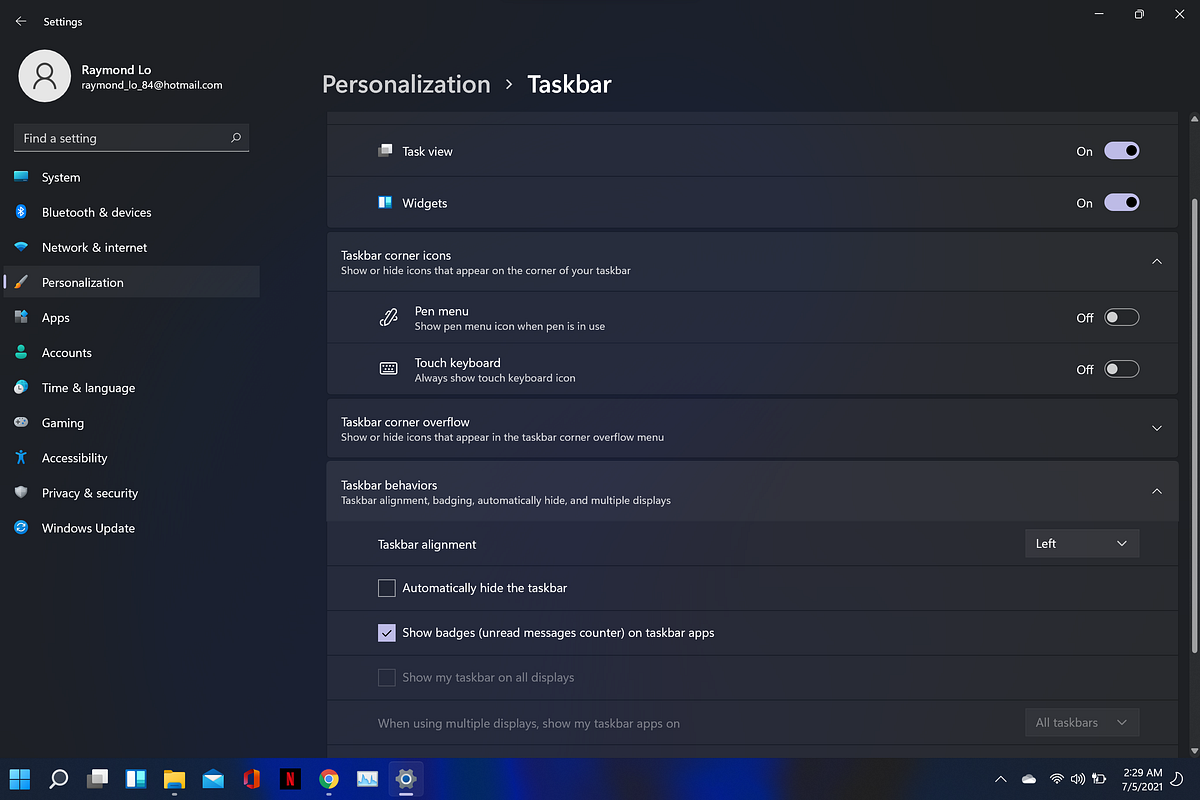The height and width of the screenshot is (800, 1200).
Task: Select Bluetooth & devices in the sidebar
Action: coord(96,212)
